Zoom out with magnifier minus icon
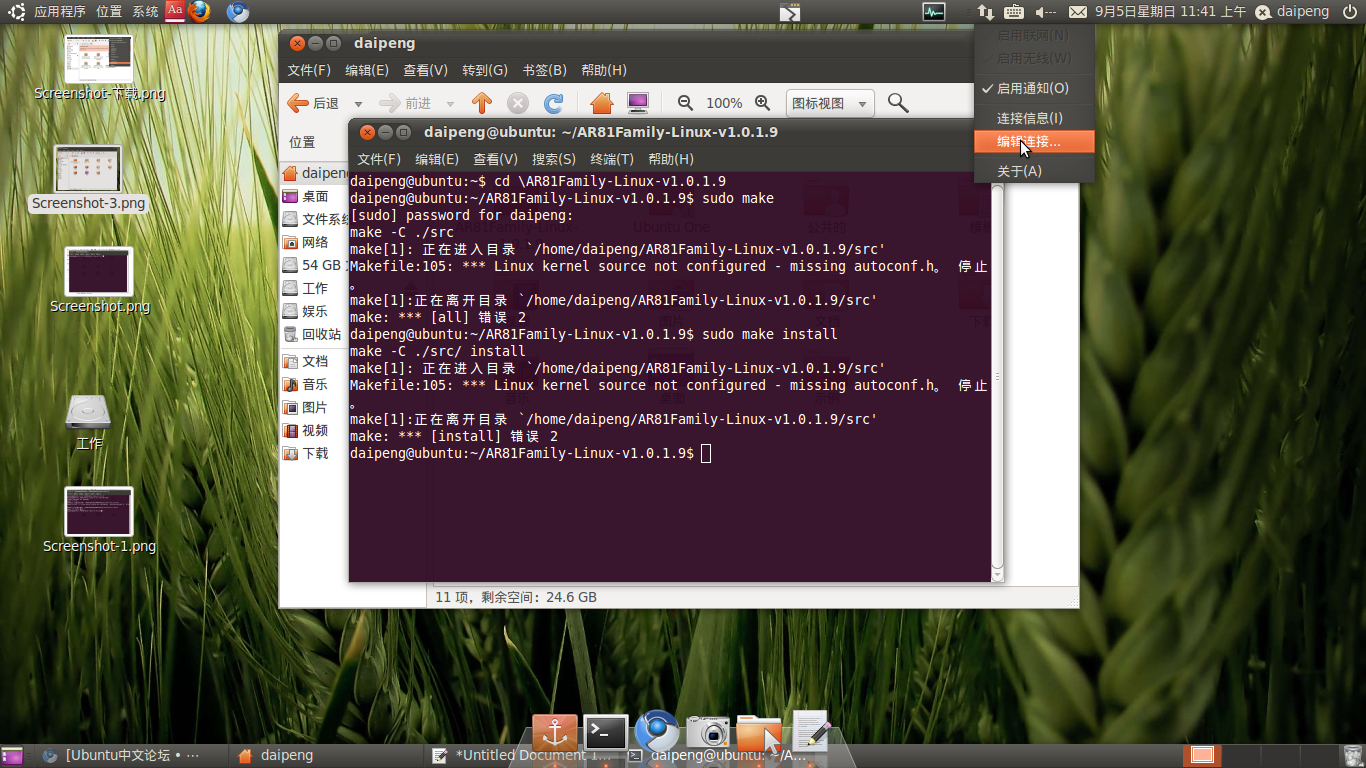The height and width of the screenshot is (768, 1366). [x=685, y=103]
